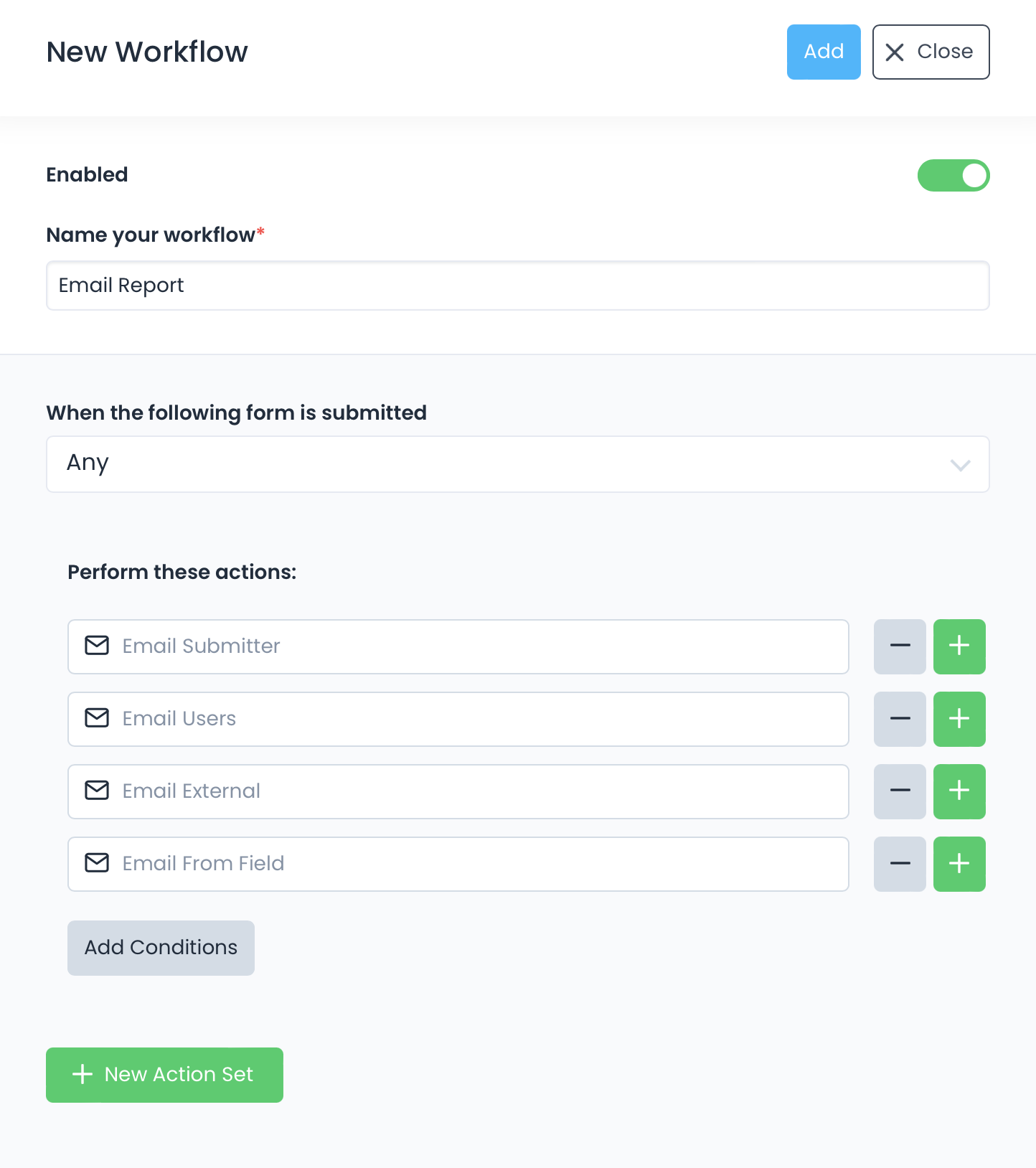Create a New Action Set

tap(164, 1075)
